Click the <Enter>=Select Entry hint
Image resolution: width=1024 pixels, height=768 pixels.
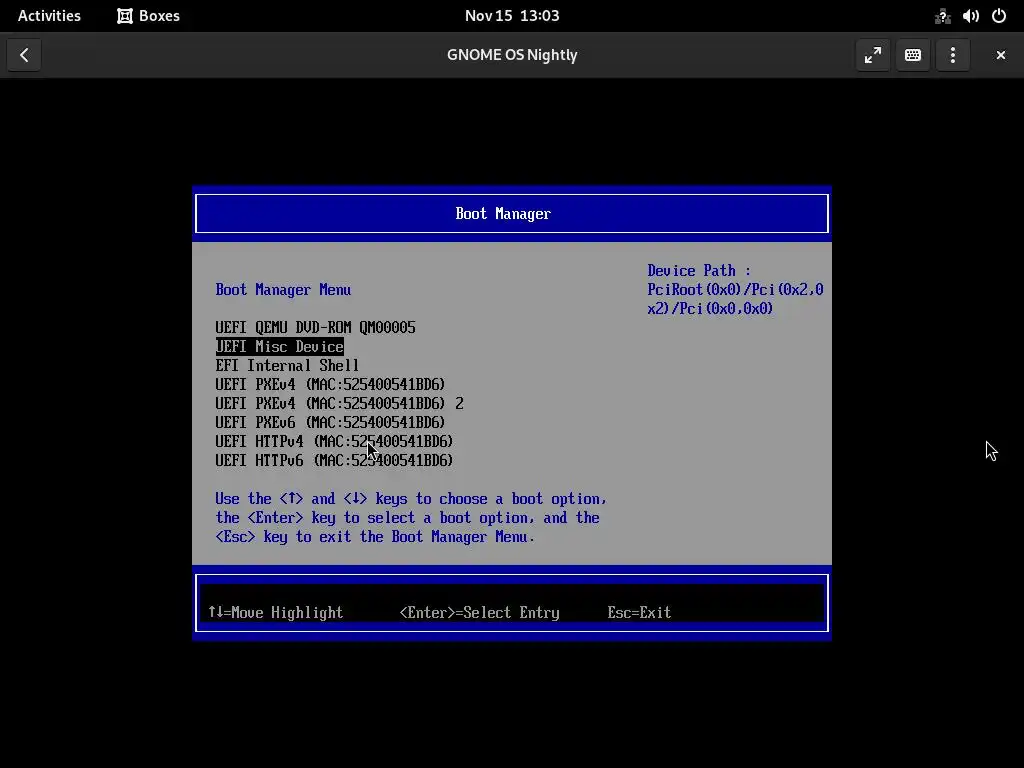pos(479,613)
